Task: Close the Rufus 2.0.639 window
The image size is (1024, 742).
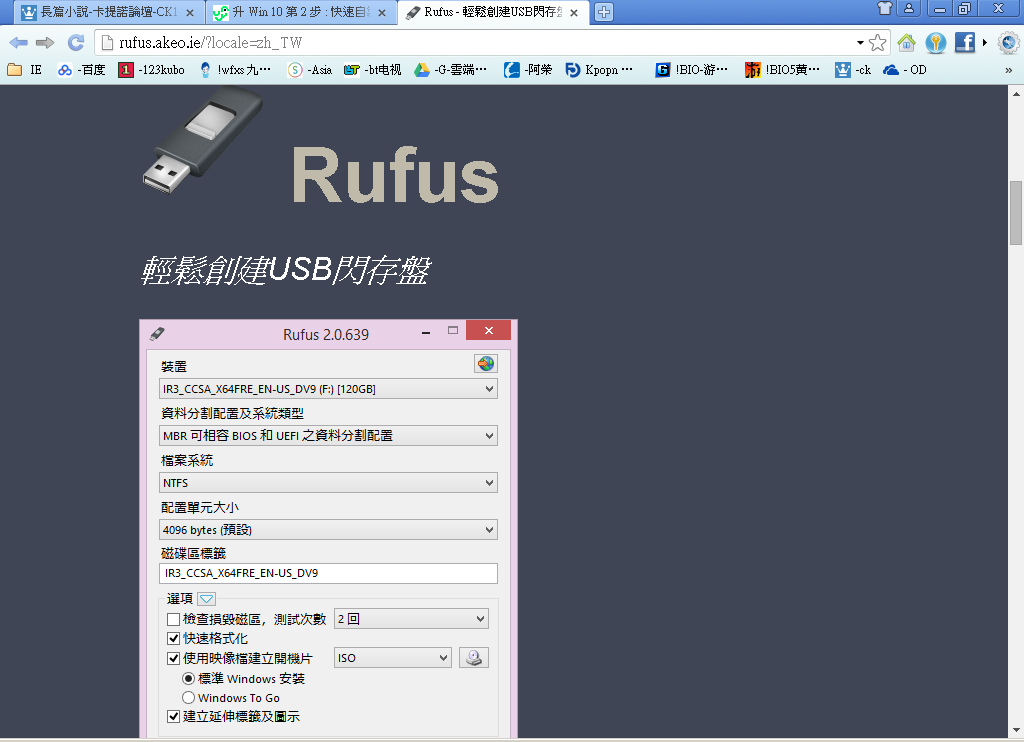Action: [488, 331]
